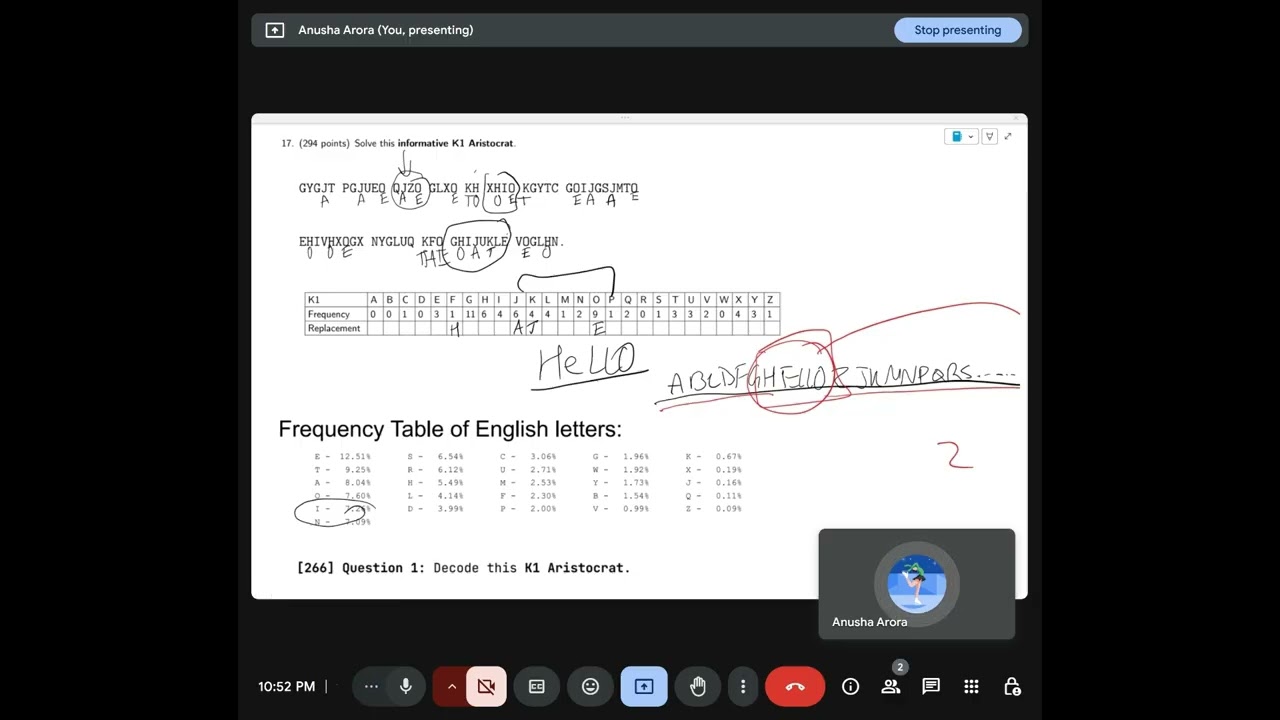Open the emoji reactions button
1280x720 pixels.
click(590, 687)
